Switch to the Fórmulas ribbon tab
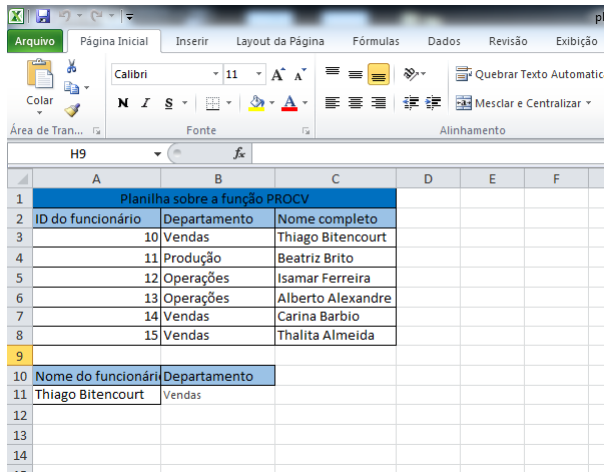Viewport: 612px width, 472px height. tap(375, 41)
